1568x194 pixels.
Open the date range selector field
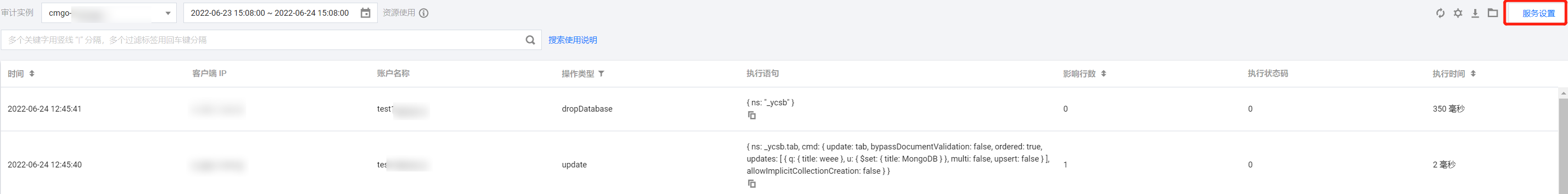coord(271,13)
